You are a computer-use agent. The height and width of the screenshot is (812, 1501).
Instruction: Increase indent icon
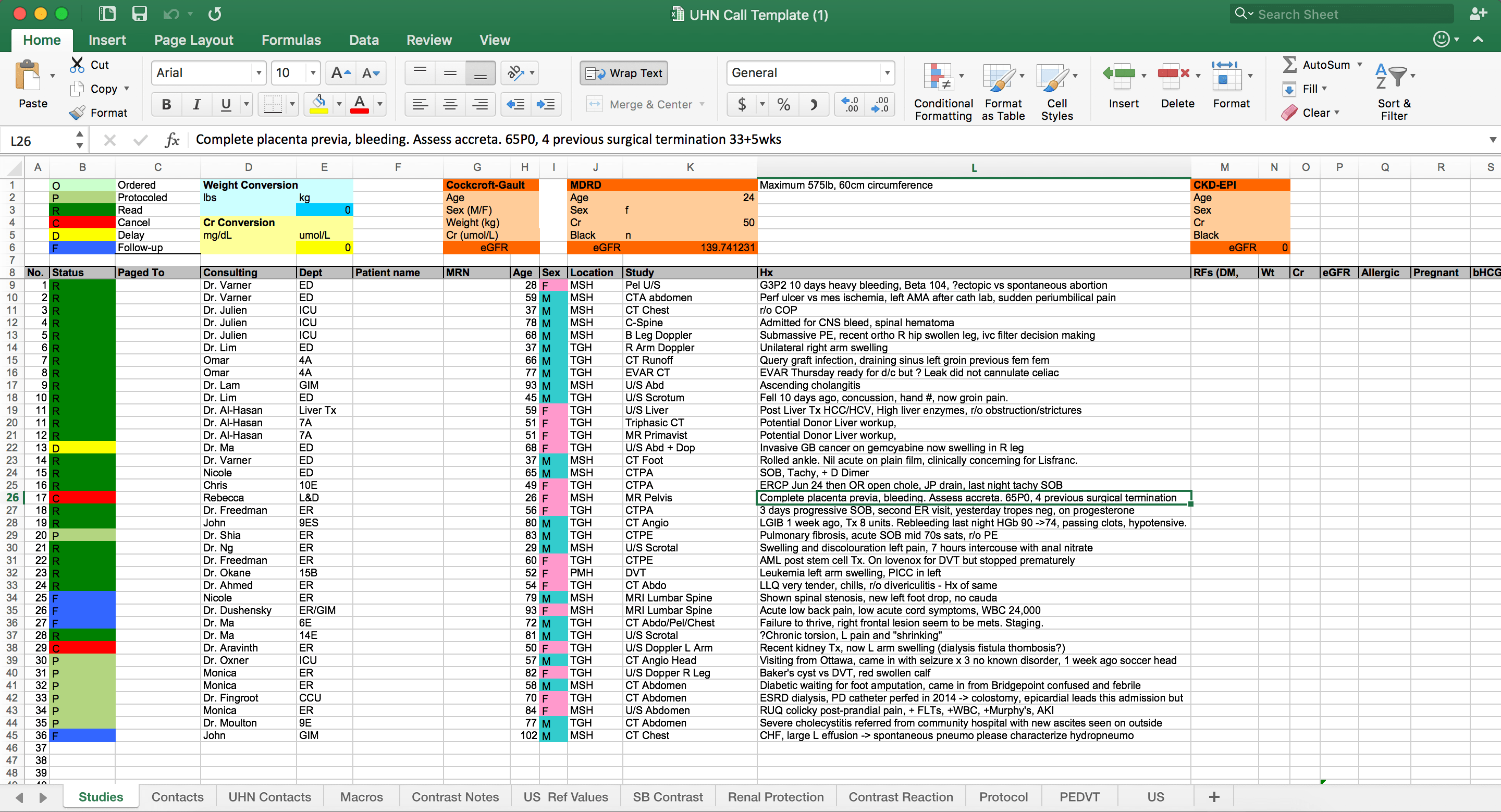click(x=546, y=104)
